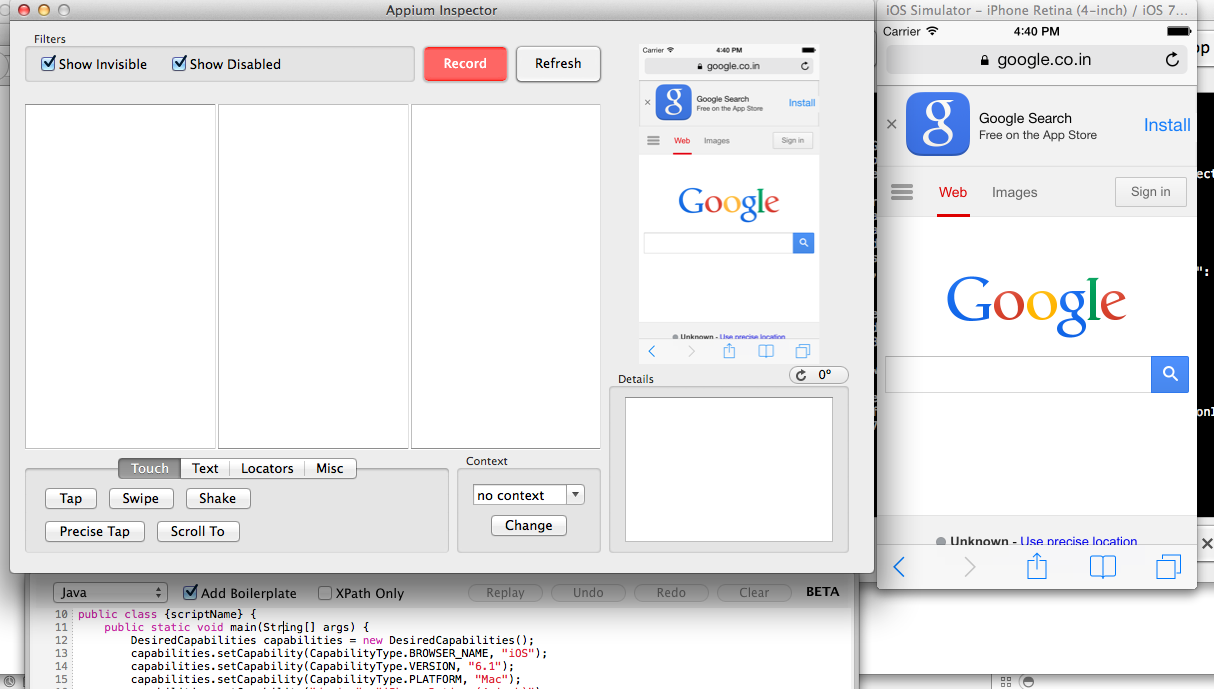This screenshot has width=1214, height=689.
Task: Click the simulator Wi-Fi status icon
Action: (x=932, y=32)
